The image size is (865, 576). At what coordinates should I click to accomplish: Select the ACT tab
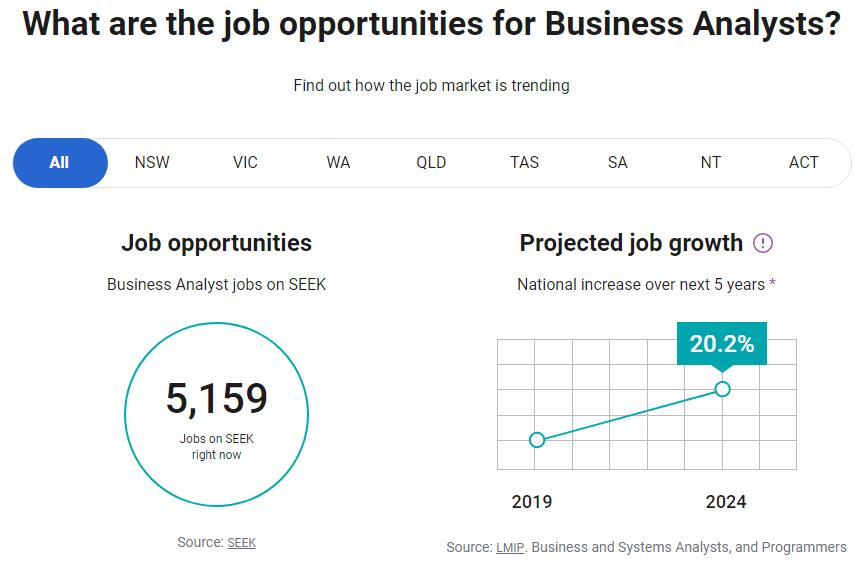tap(803, 163)
